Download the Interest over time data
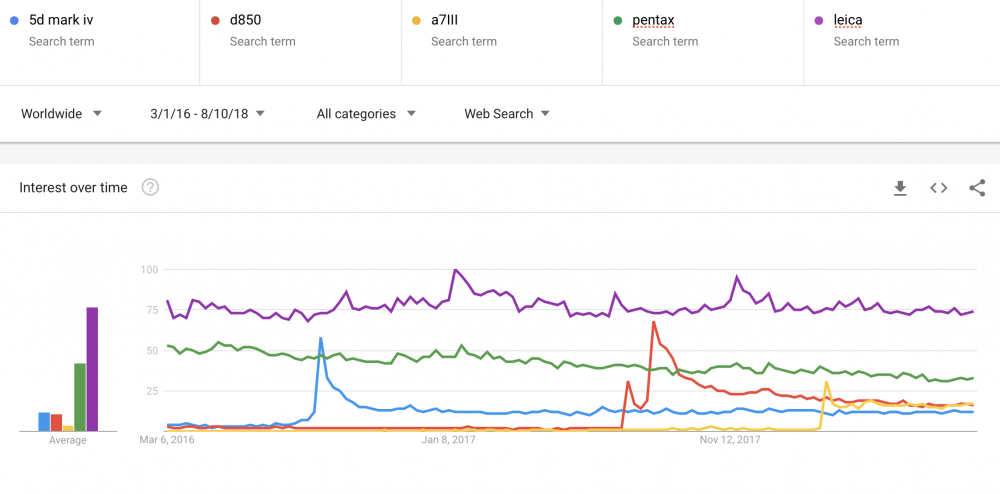1000x494 pixels. click(900, 188)
